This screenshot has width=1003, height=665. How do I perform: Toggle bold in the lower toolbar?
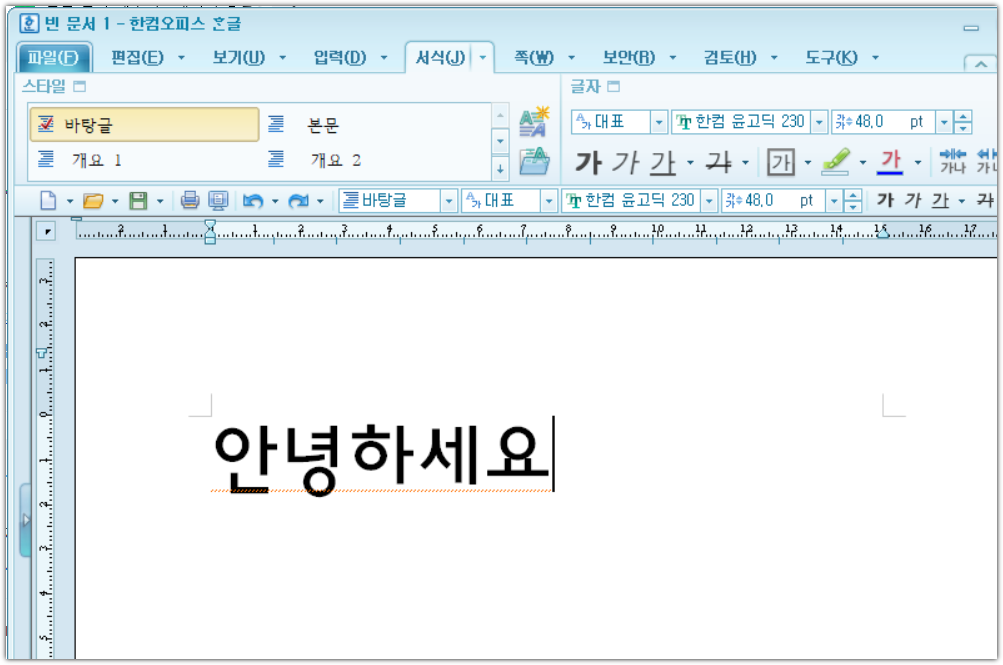click(x=885, y=201)
